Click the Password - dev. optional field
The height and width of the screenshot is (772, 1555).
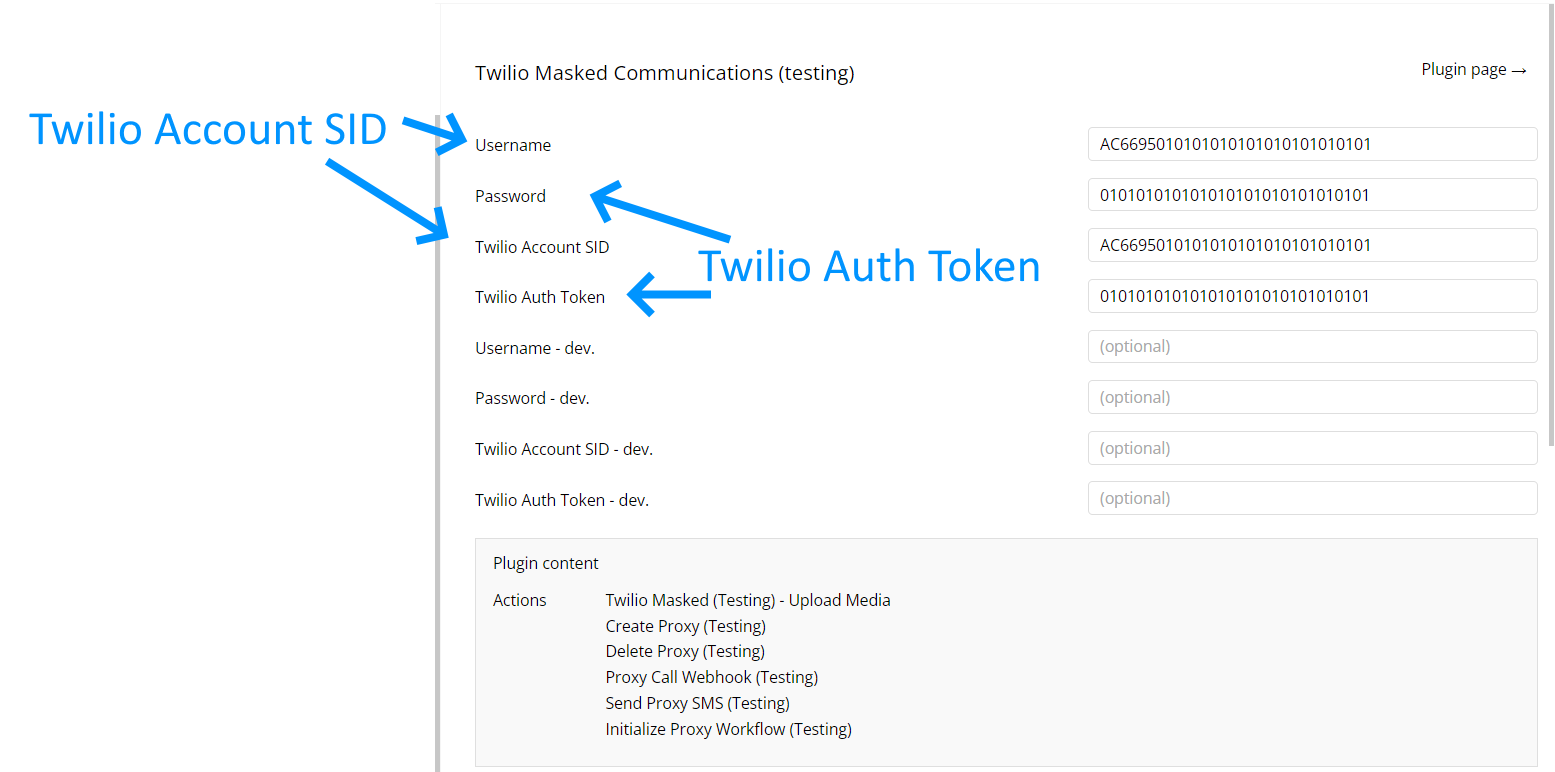[1312, 397]
